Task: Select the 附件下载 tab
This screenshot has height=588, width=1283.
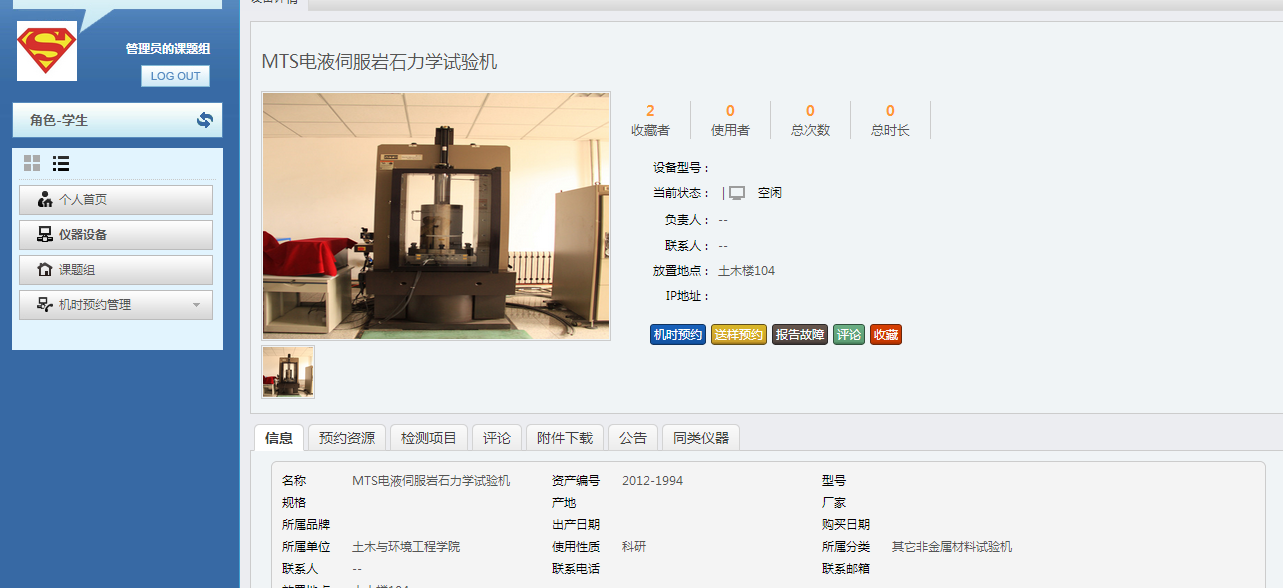Action: [565, 438]
